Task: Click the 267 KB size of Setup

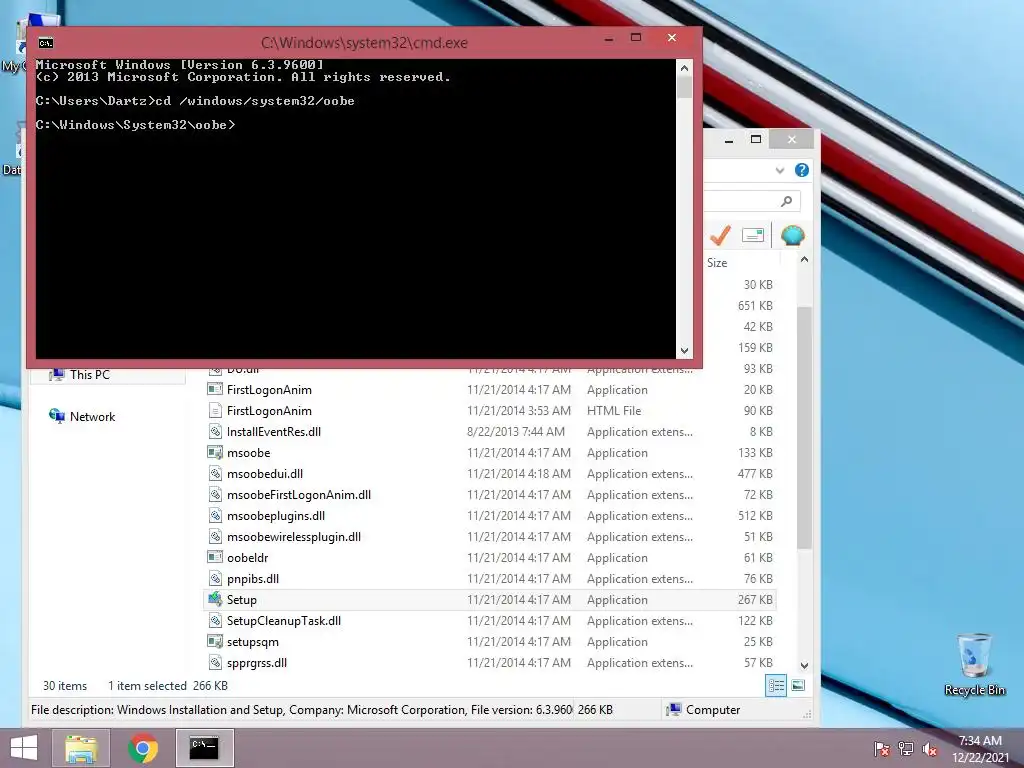Action: click(x=756, y=600)
